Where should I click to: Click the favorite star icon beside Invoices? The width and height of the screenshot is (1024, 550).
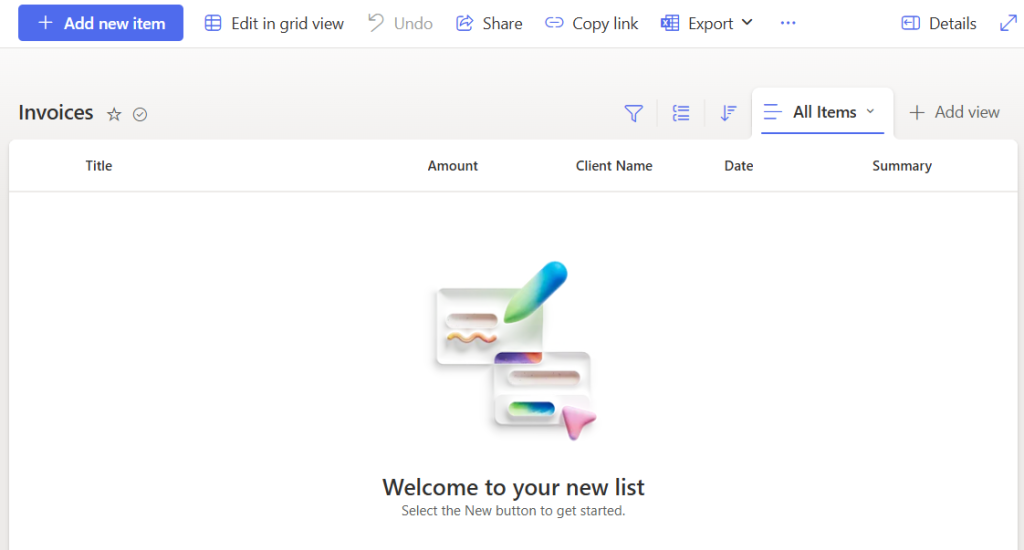(114, 114)
